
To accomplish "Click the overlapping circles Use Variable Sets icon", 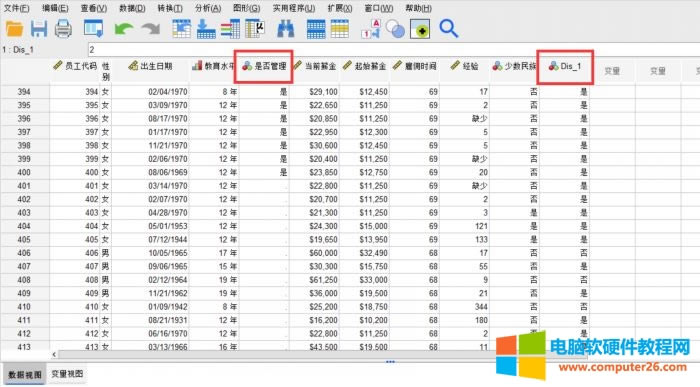I will (395, 29).
